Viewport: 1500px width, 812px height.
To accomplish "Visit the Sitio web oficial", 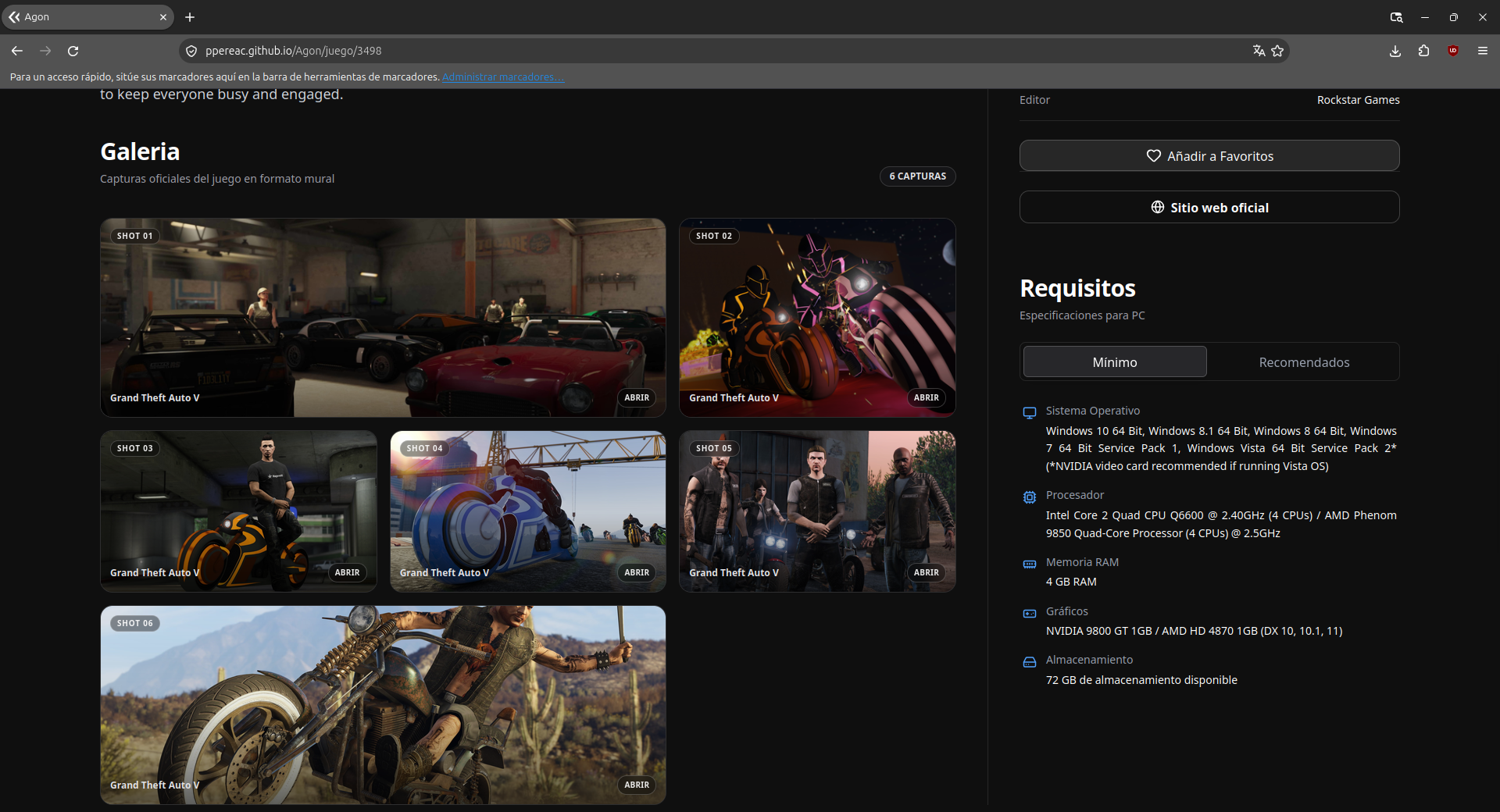I will click(x=1209, y=208).
